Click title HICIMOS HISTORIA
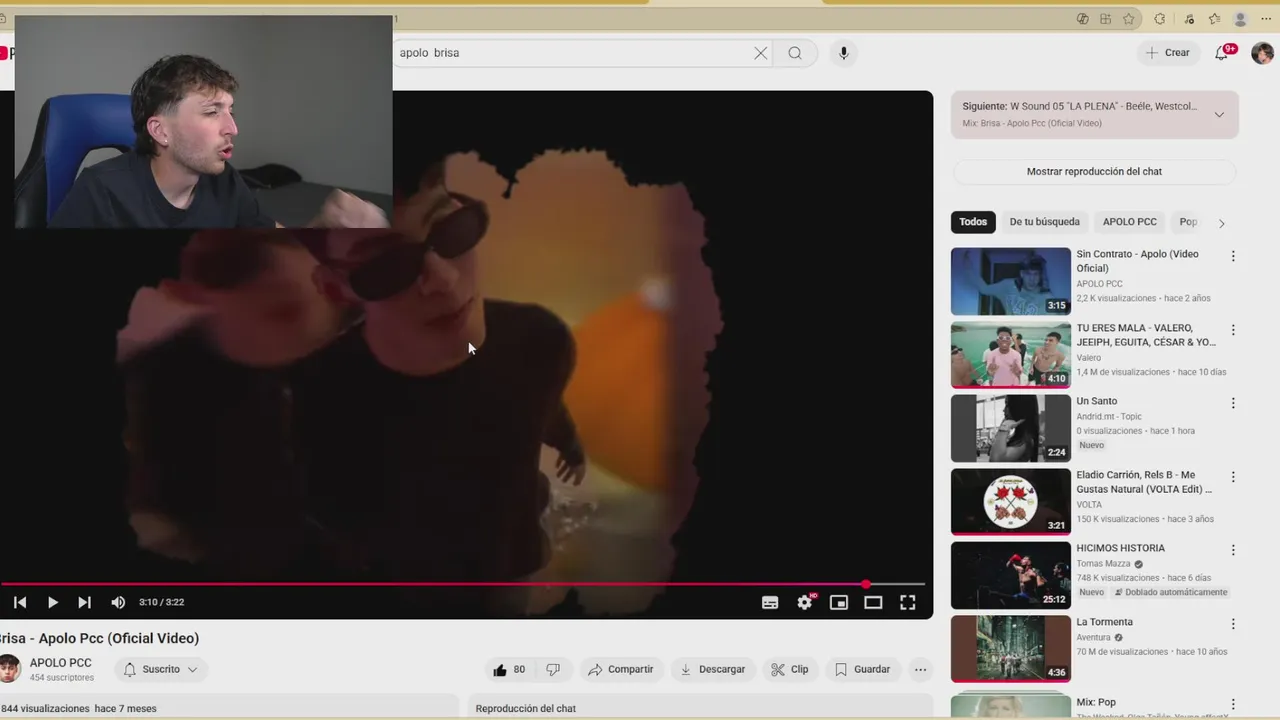Viewport: 1280px width, 720px height. click(x=1120, y=548)
